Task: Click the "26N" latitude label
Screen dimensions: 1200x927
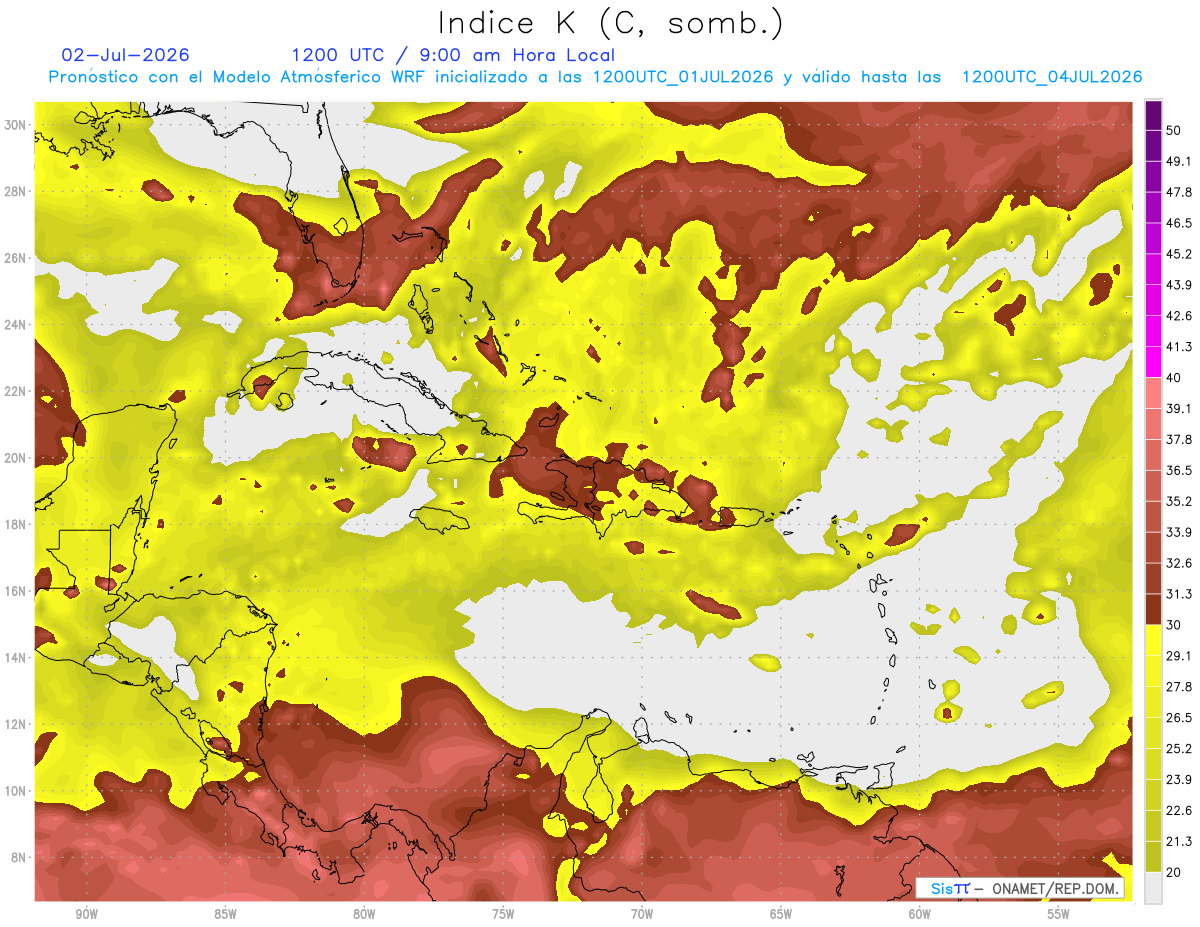Action: [16, 258]
